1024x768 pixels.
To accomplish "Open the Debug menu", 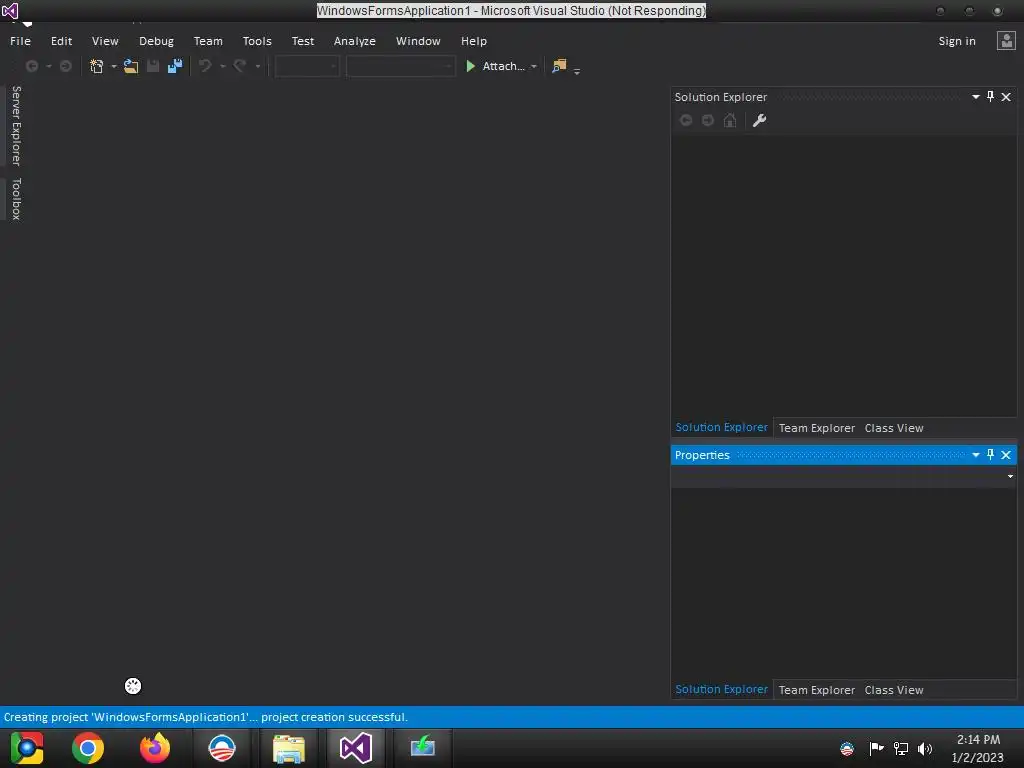I will 156,41.
